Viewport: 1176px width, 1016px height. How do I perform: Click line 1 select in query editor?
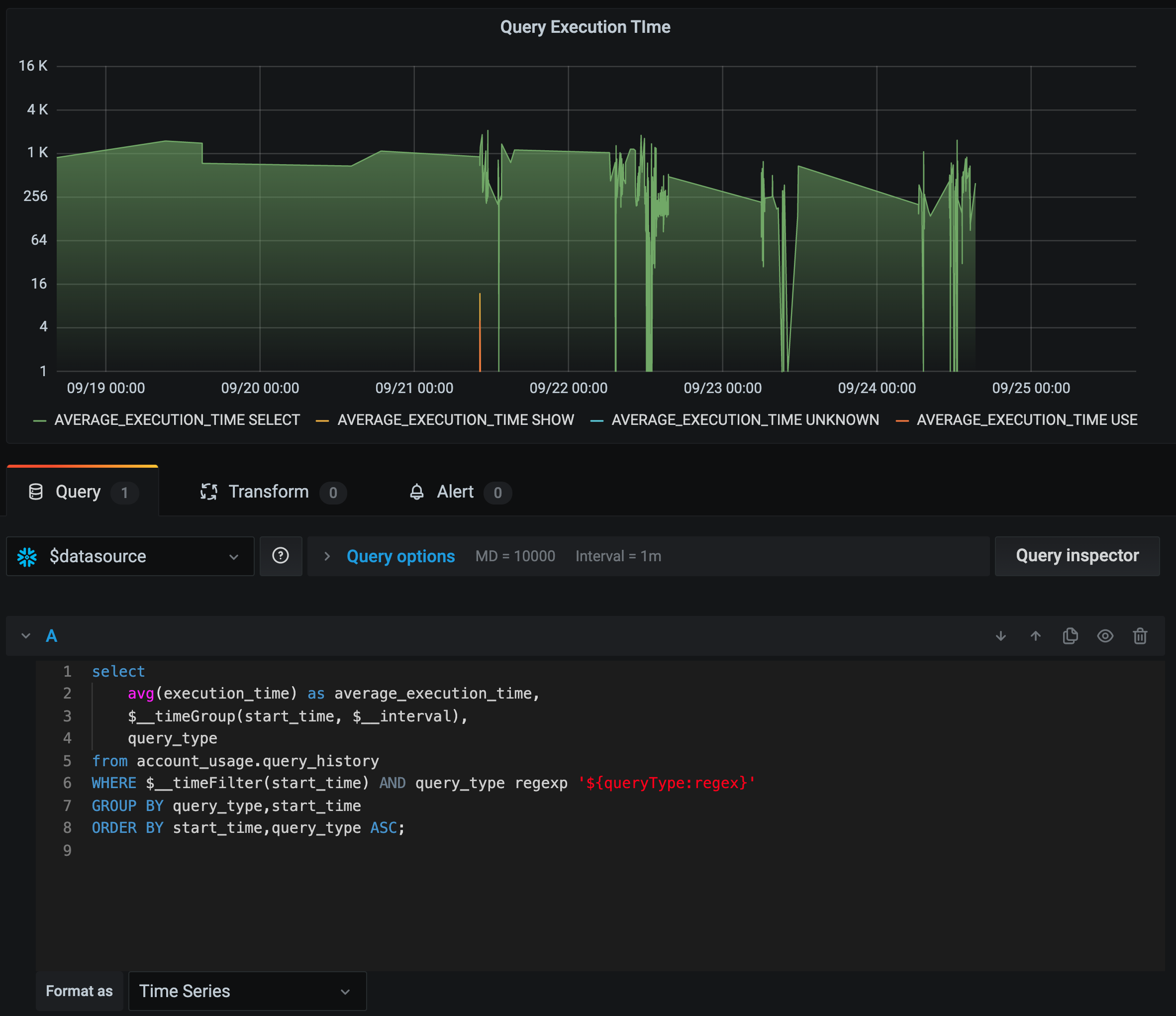pos(118,672)
